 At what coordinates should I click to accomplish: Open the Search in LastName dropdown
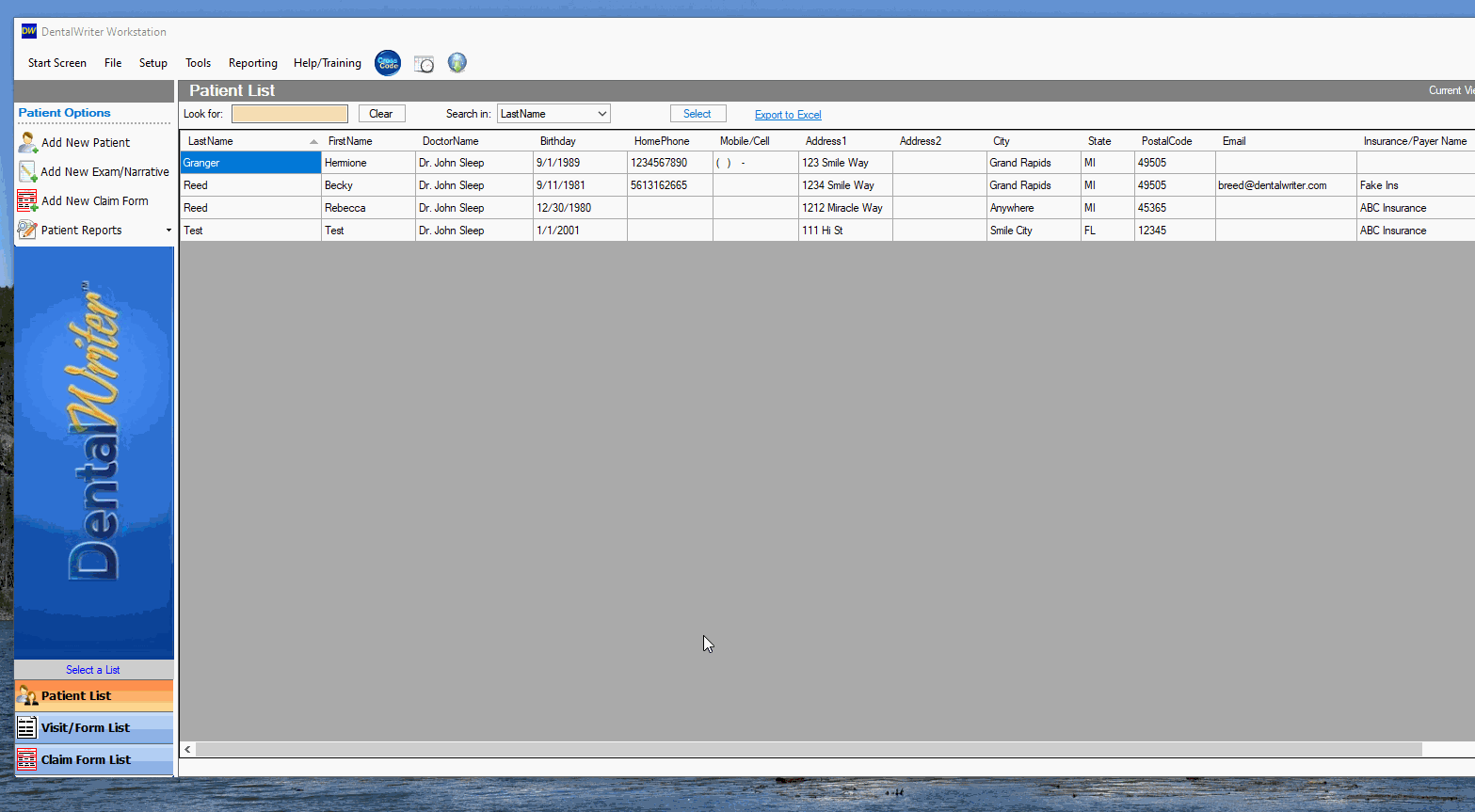553,114
